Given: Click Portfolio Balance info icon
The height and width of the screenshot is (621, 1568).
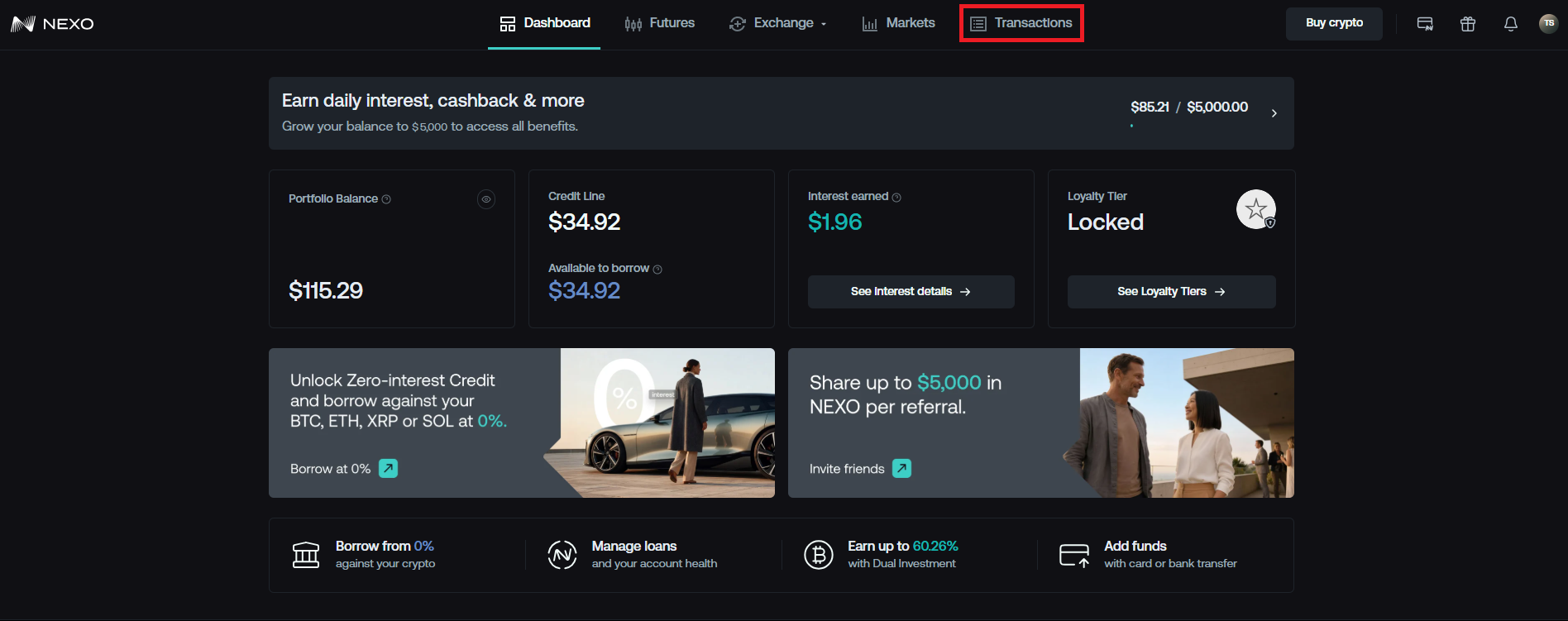Looking at the screenshot, I should (x=386, y=199).
